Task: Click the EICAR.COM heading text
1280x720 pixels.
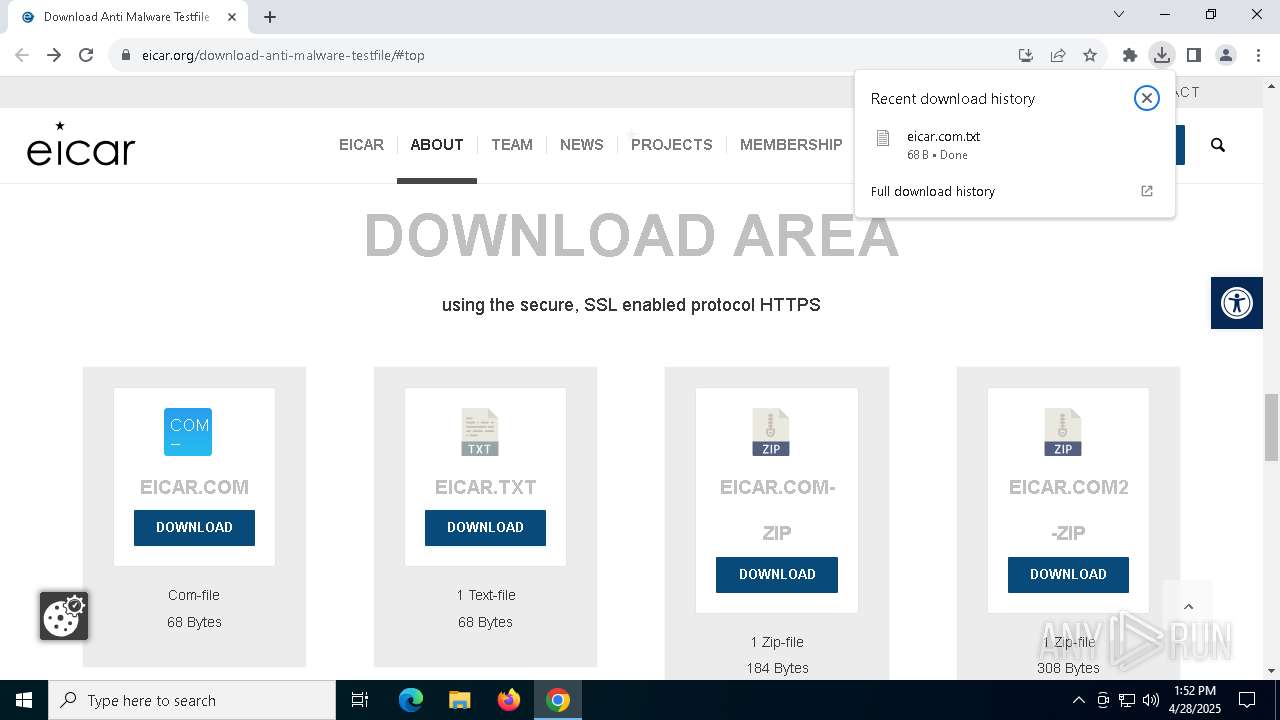Action: tap(194, 487)
